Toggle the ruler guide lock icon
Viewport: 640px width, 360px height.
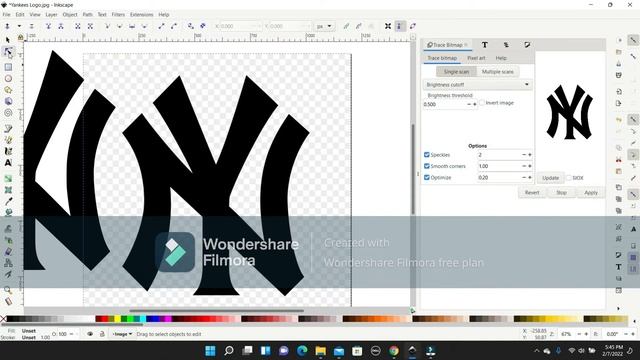click(x=20, y=38)
